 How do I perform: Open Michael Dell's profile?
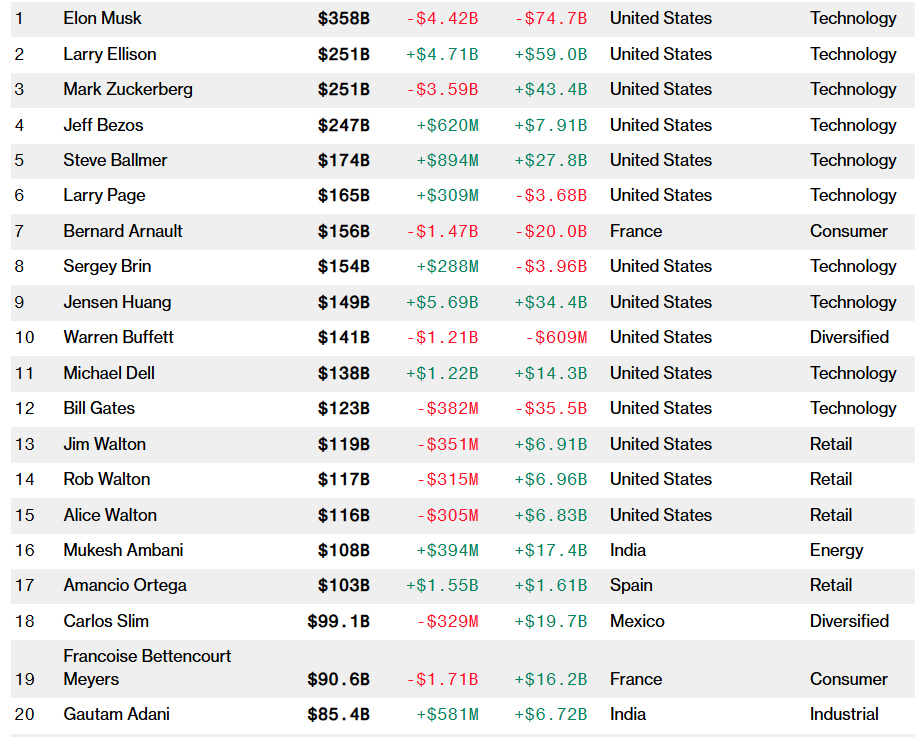(109, 373)
